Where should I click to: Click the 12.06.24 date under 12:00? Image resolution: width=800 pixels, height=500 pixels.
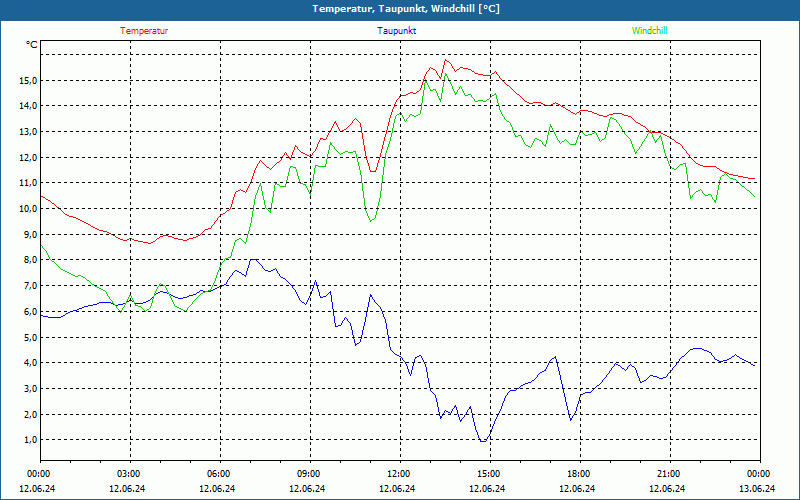pos(397,488)
